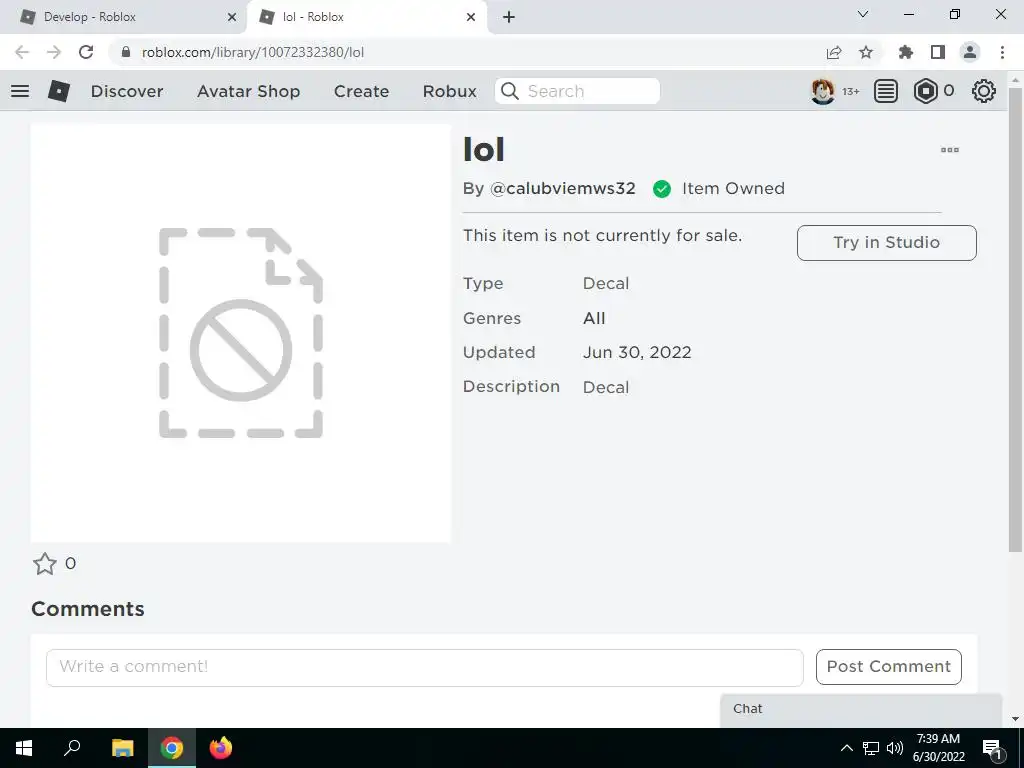Toggle the Chrome side panel
Viewport: 1024px width, 768px height.
pos(938,52)
